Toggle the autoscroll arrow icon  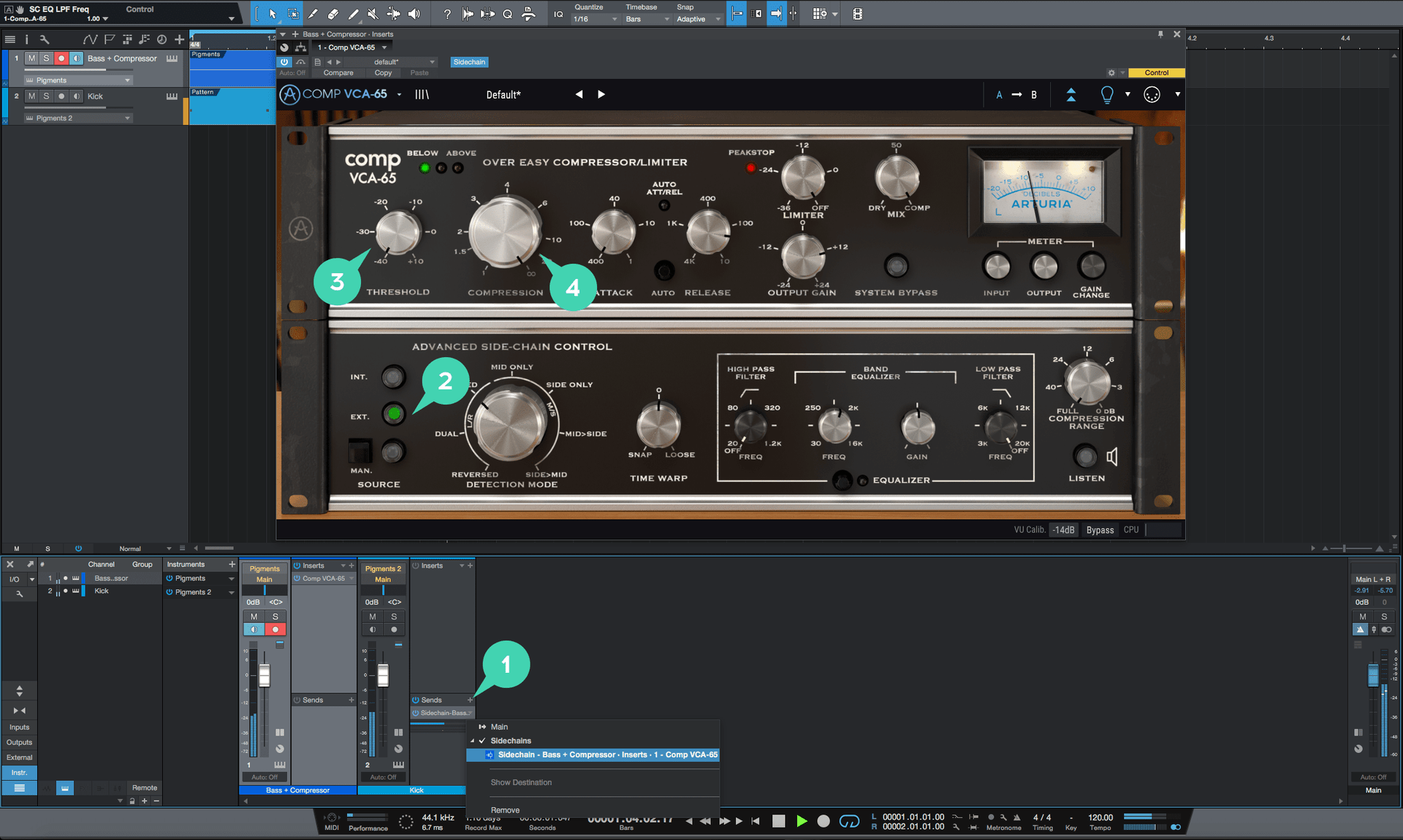click(x=776, y=14)
